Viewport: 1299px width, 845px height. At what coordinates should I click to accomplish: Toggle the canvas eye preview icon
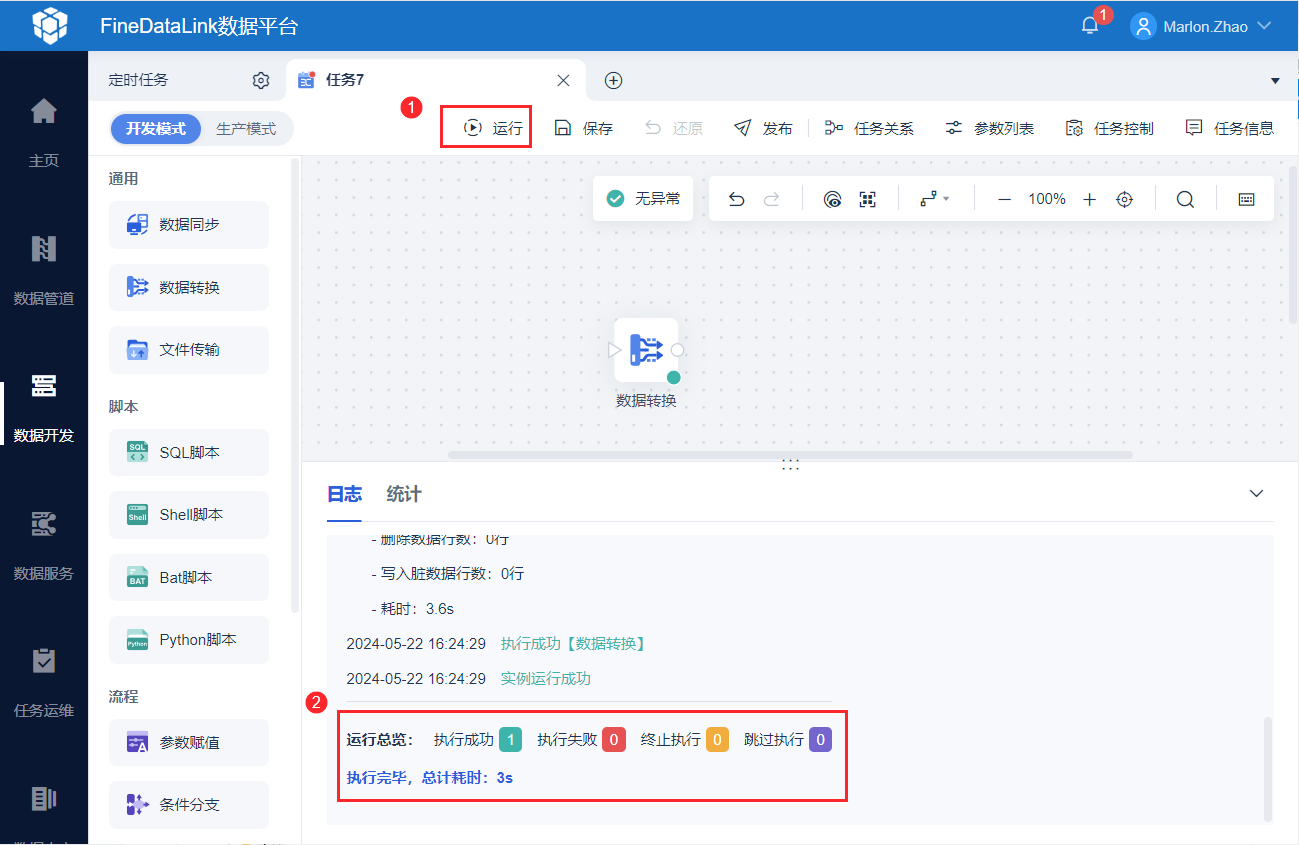tap(832, 199)
